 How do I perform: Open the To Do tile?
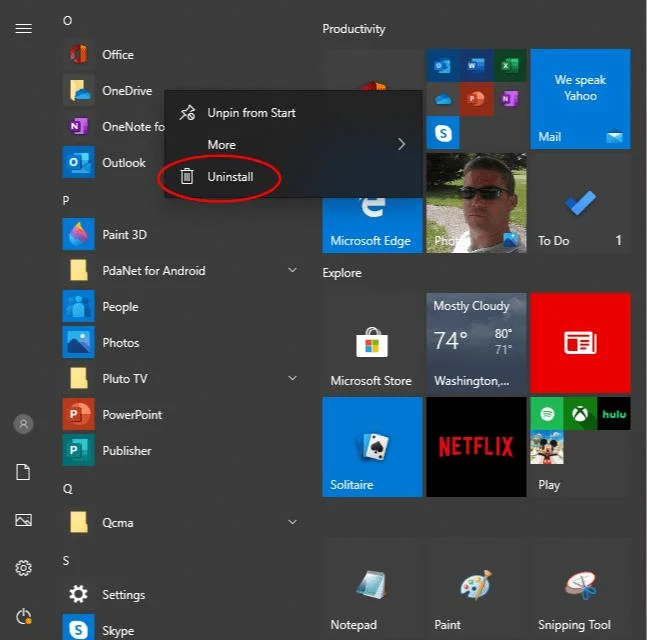point(580,203)
